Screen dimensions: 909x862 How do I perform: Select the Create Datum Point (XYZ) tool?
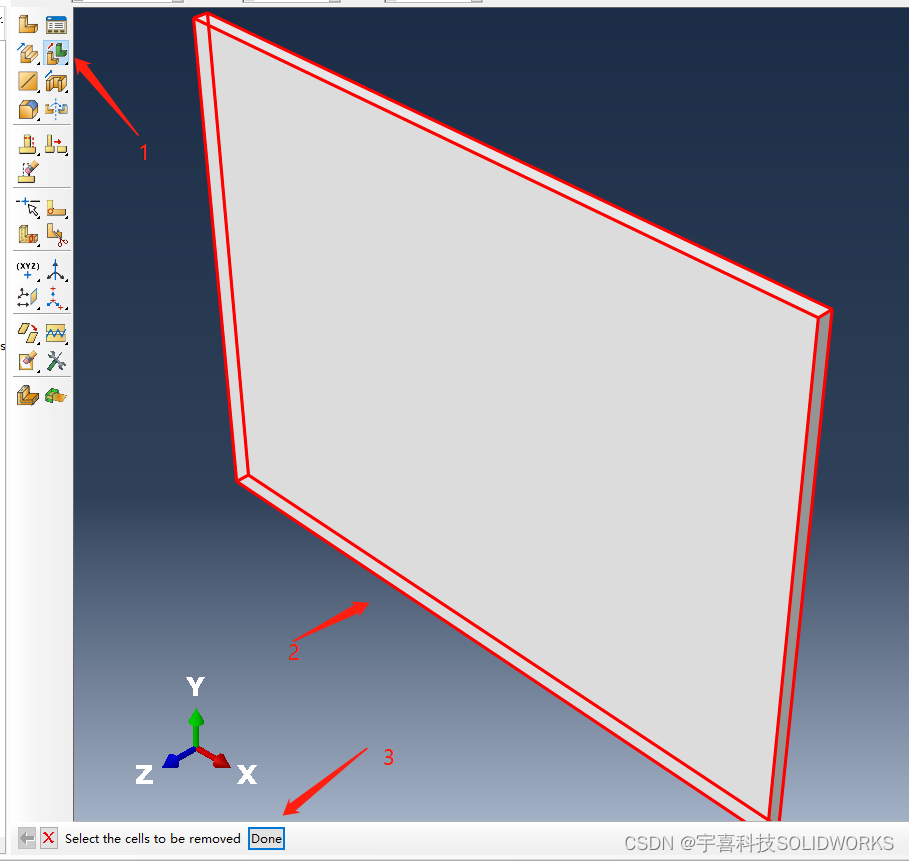(27, 269)
